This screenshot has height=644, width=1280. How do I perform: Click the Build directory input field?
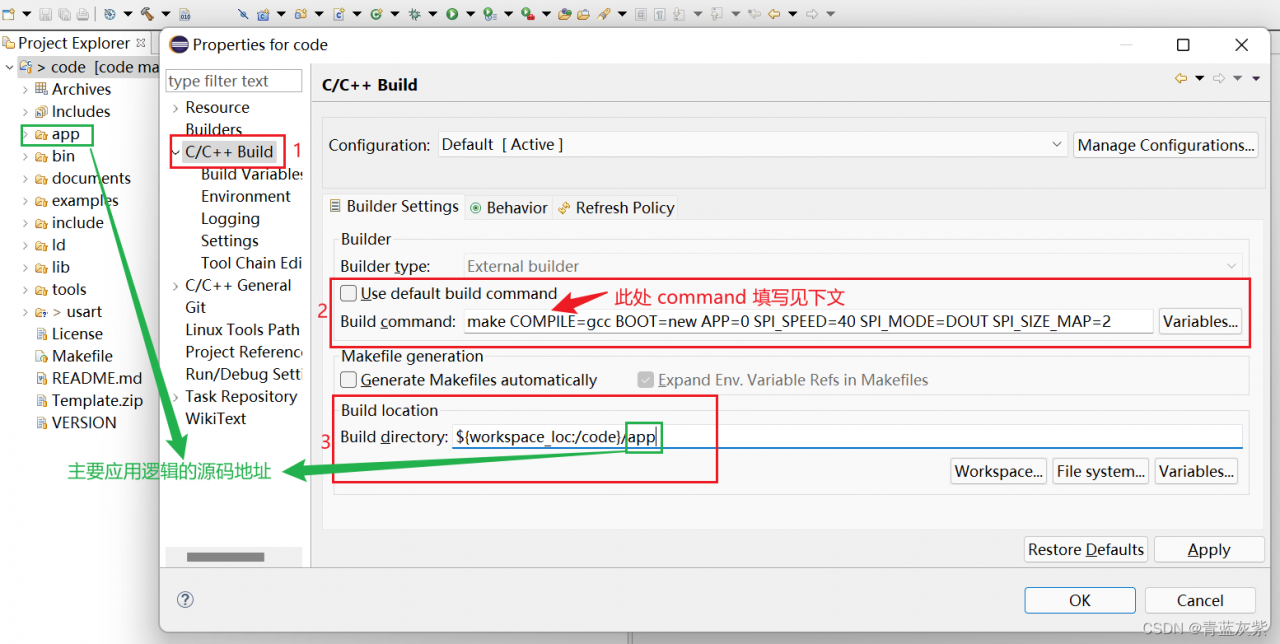pos(847,436)
